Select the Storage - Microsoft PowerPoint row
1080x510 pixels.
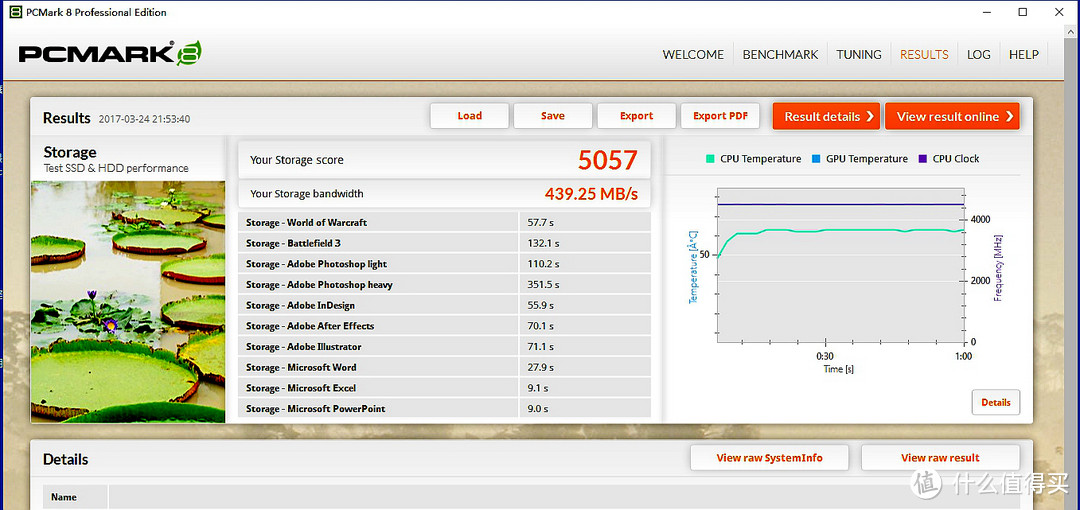point(444,409)
